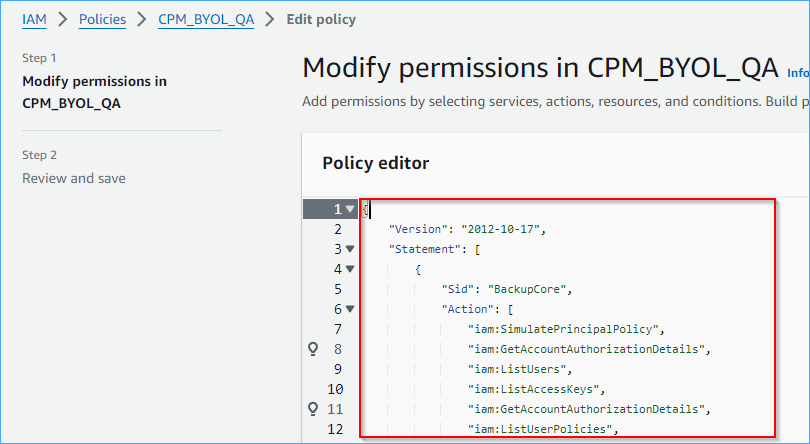
Task: Collapse the Statement array fold on line 3
Action: click(350, 249)
